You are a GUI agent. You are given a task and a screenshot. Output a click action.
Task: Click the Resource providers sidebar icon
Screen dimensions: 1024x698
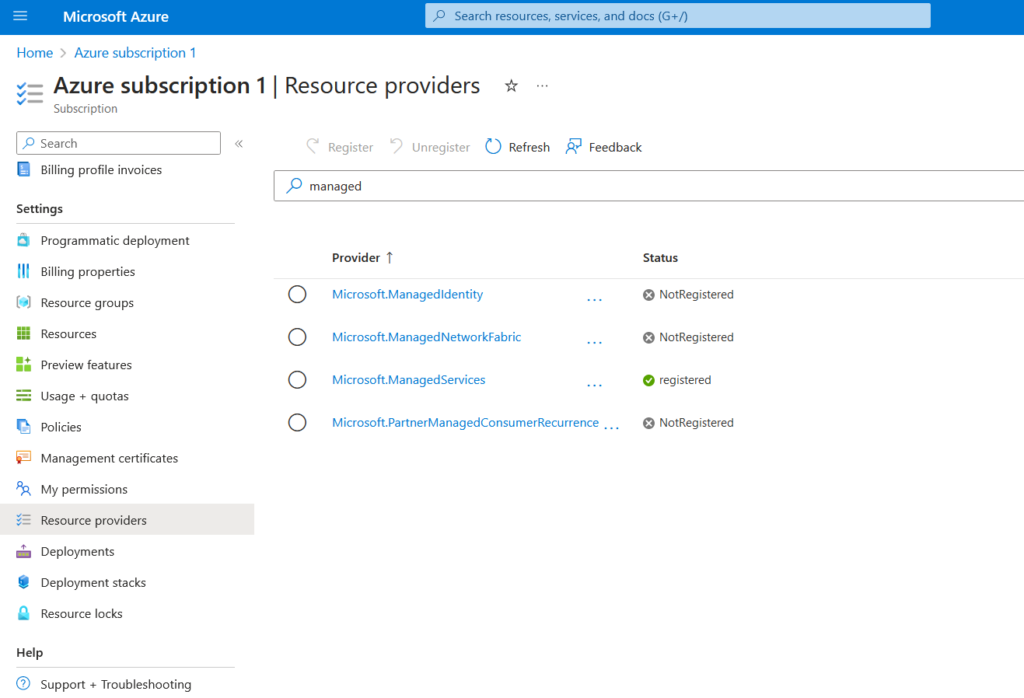24,520
